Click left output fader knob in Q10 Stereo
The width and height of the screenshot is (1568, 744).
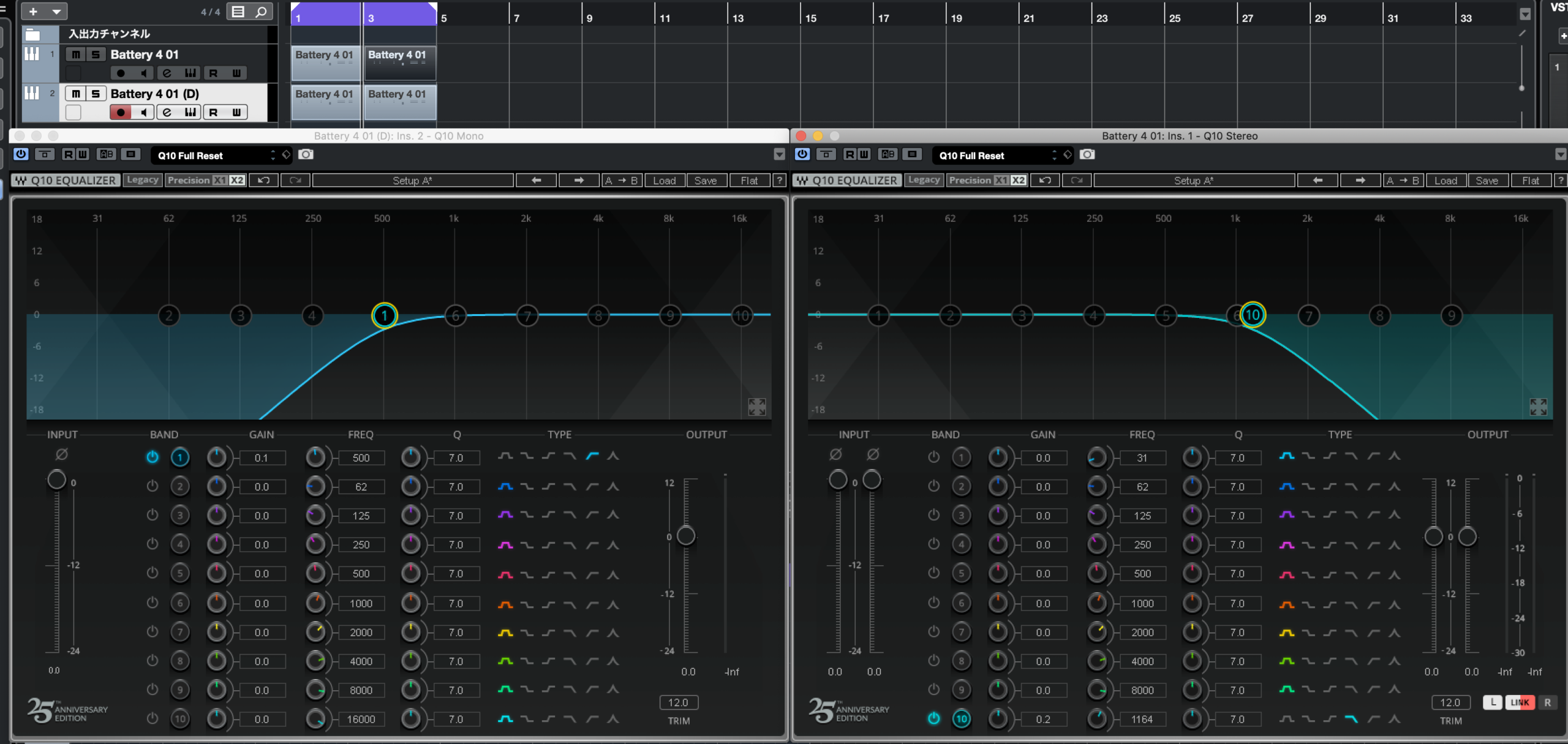(1433, 536)
